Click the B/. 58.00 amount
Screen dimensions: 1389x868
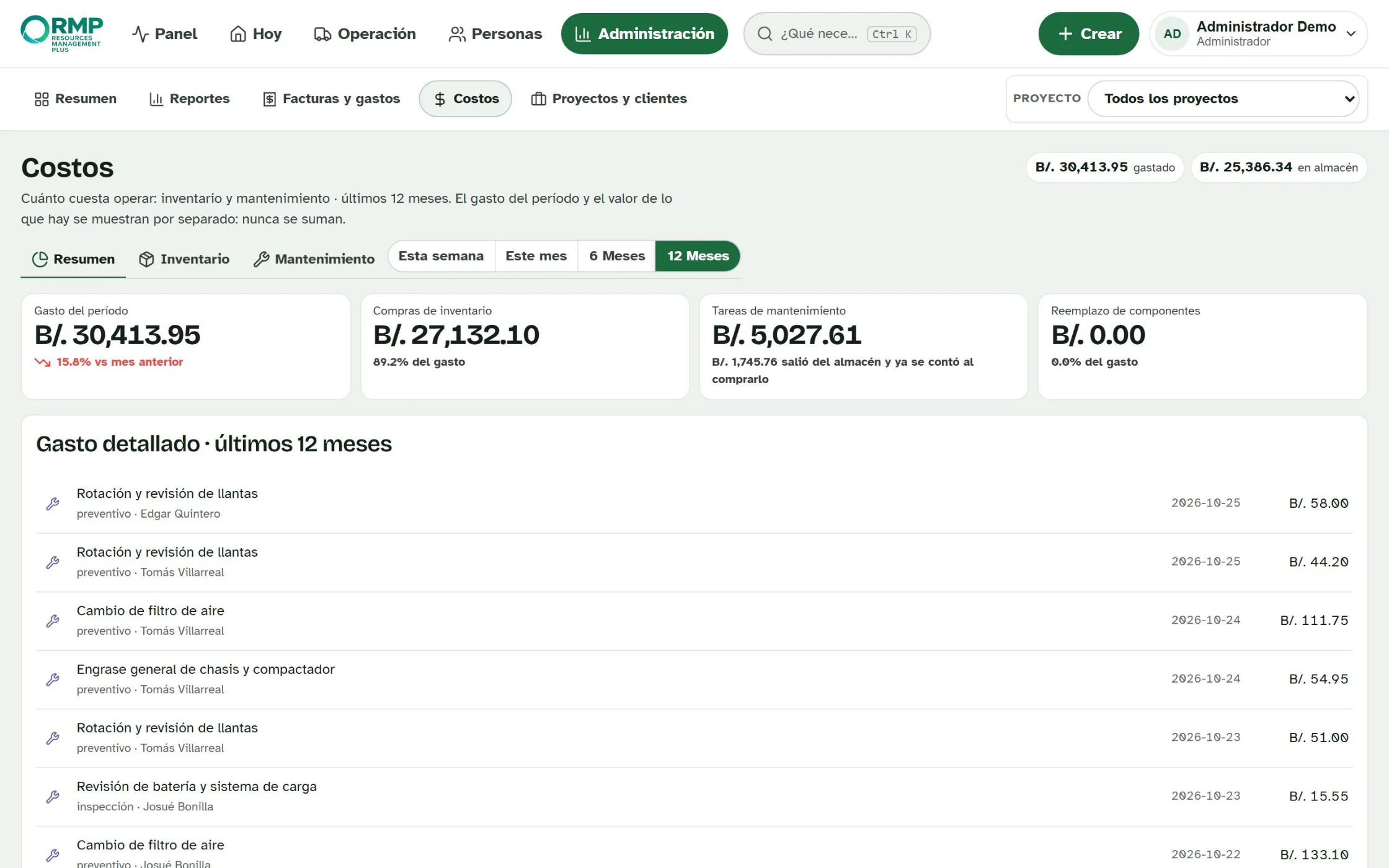1318,503
